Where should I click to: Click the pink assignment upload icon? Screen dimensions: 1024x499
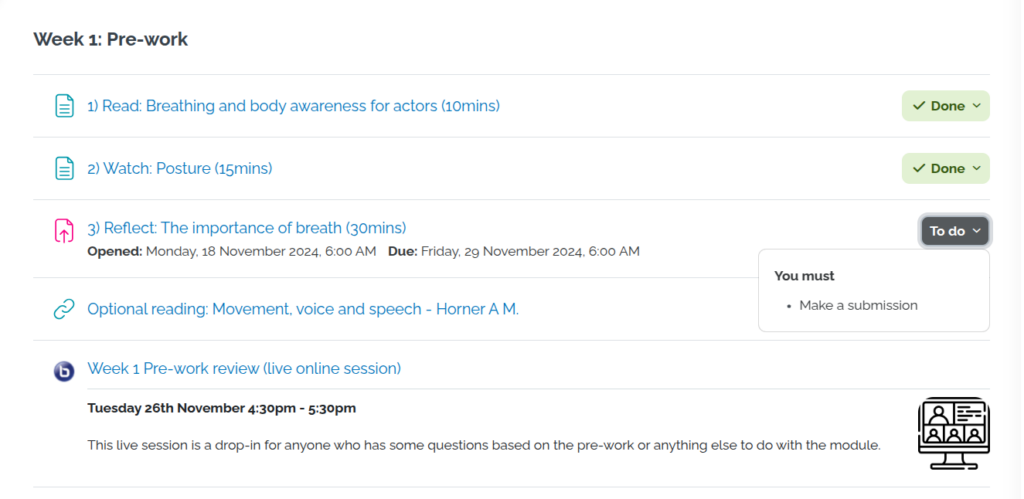pyautogui.click(x=64, y=232)
